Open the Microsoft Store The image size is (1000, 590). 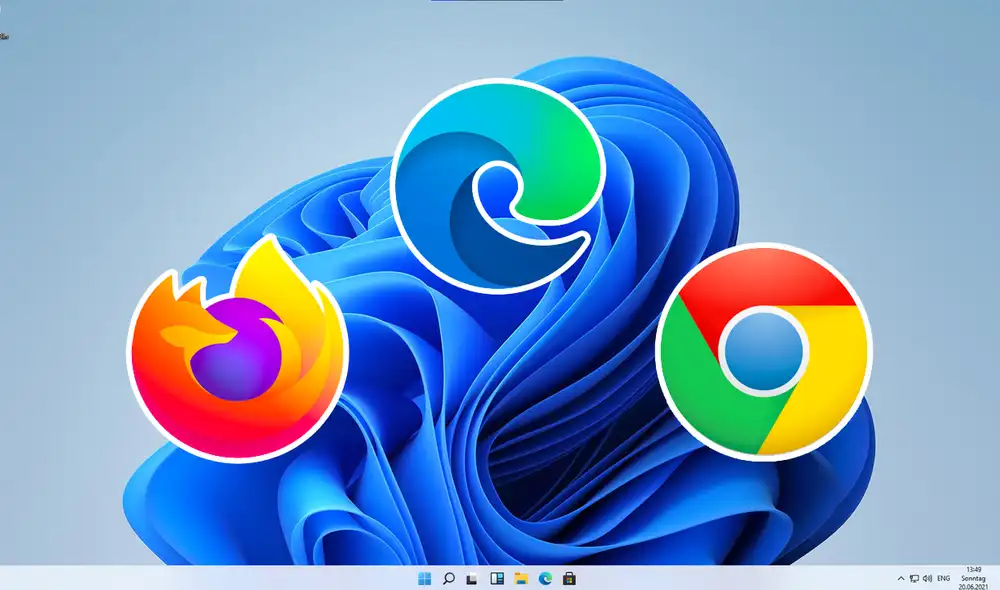pos(567,578)
